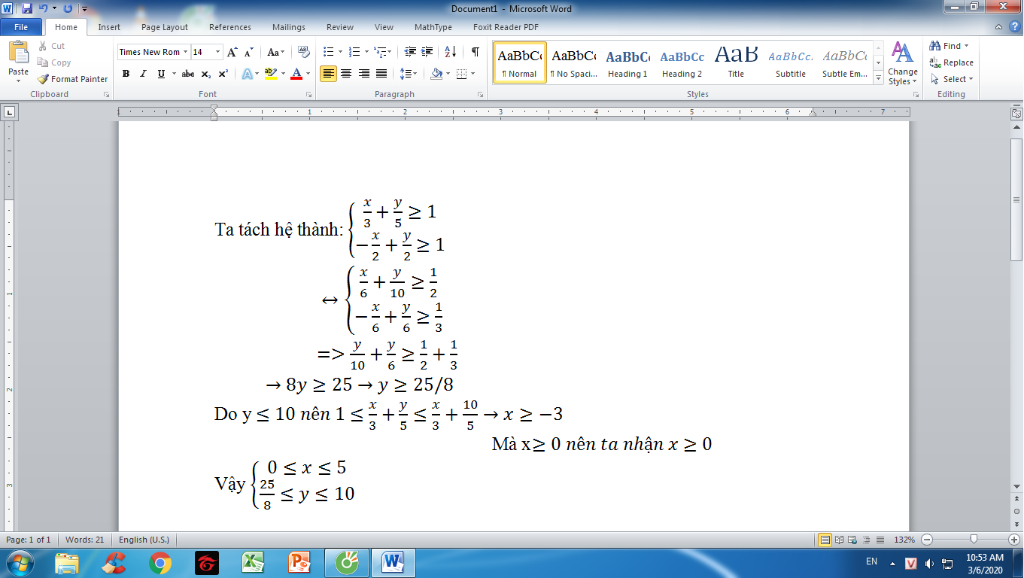Minimize the ribbon with caret arrow
This screenshot has height=578, width=1024.
(x=999, y=27)
